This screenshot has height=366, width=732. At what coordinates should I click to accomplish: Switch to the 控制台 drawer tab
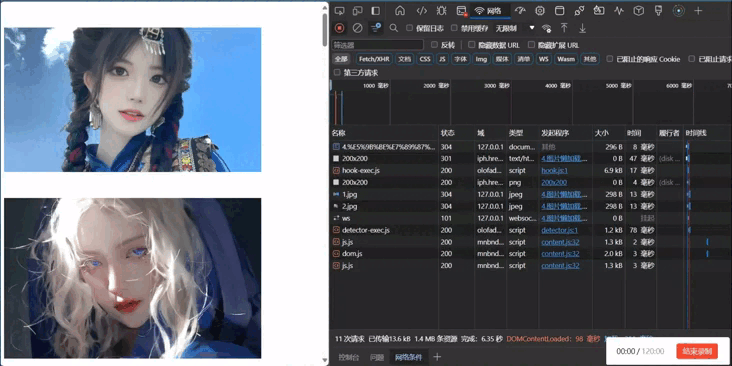(349, 357)
